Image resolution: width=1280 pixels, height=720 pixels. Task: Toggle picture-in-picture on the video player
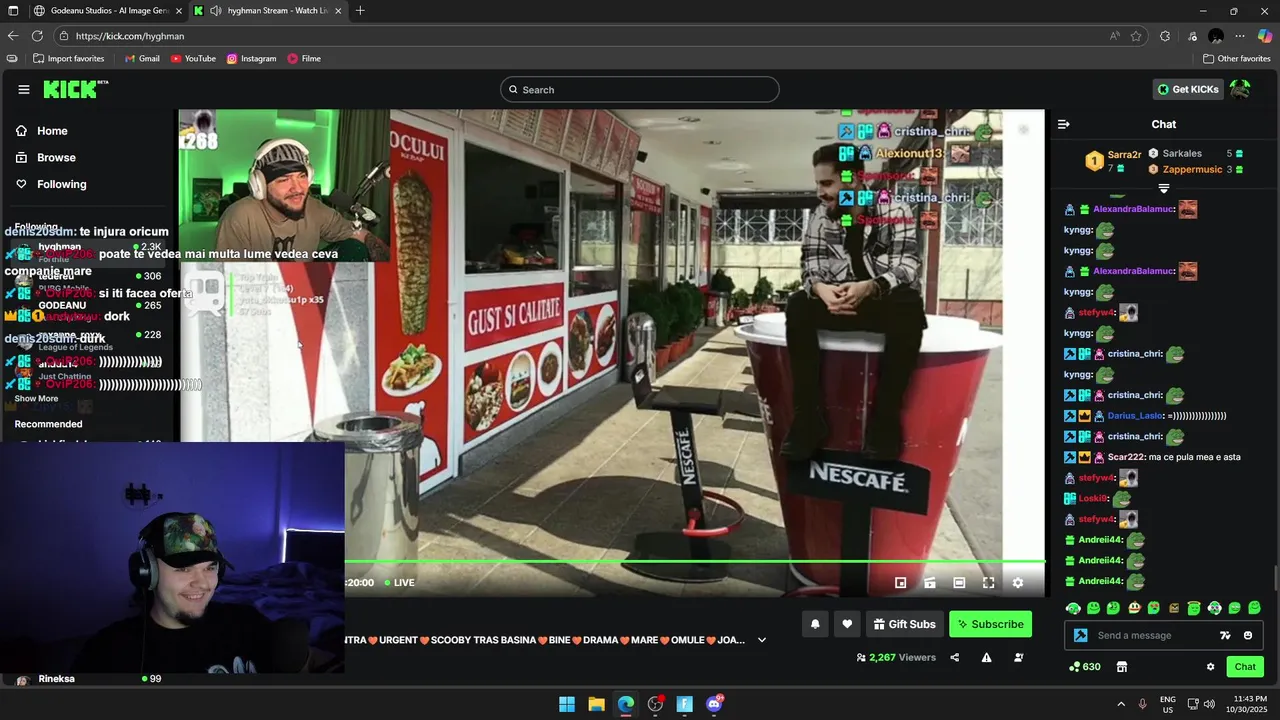tap(900, 583)
